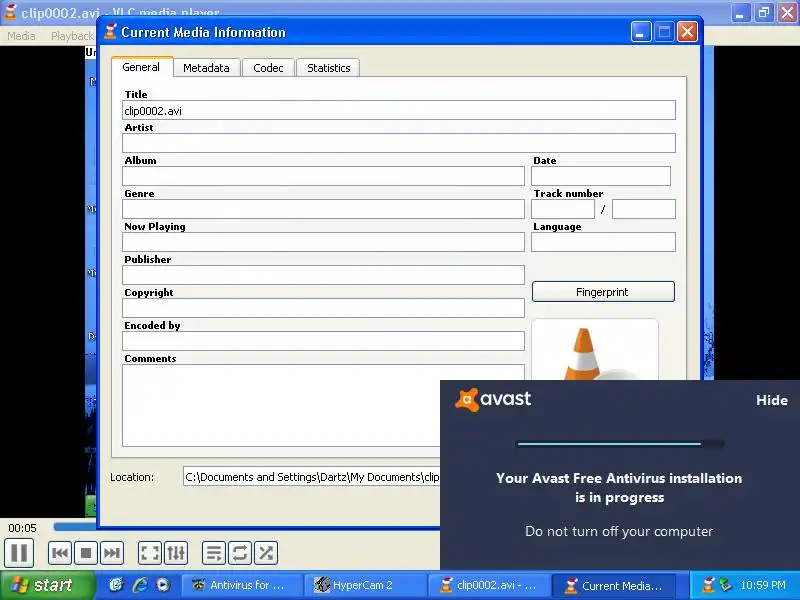Click into the Date field

[x=601, y=176]
